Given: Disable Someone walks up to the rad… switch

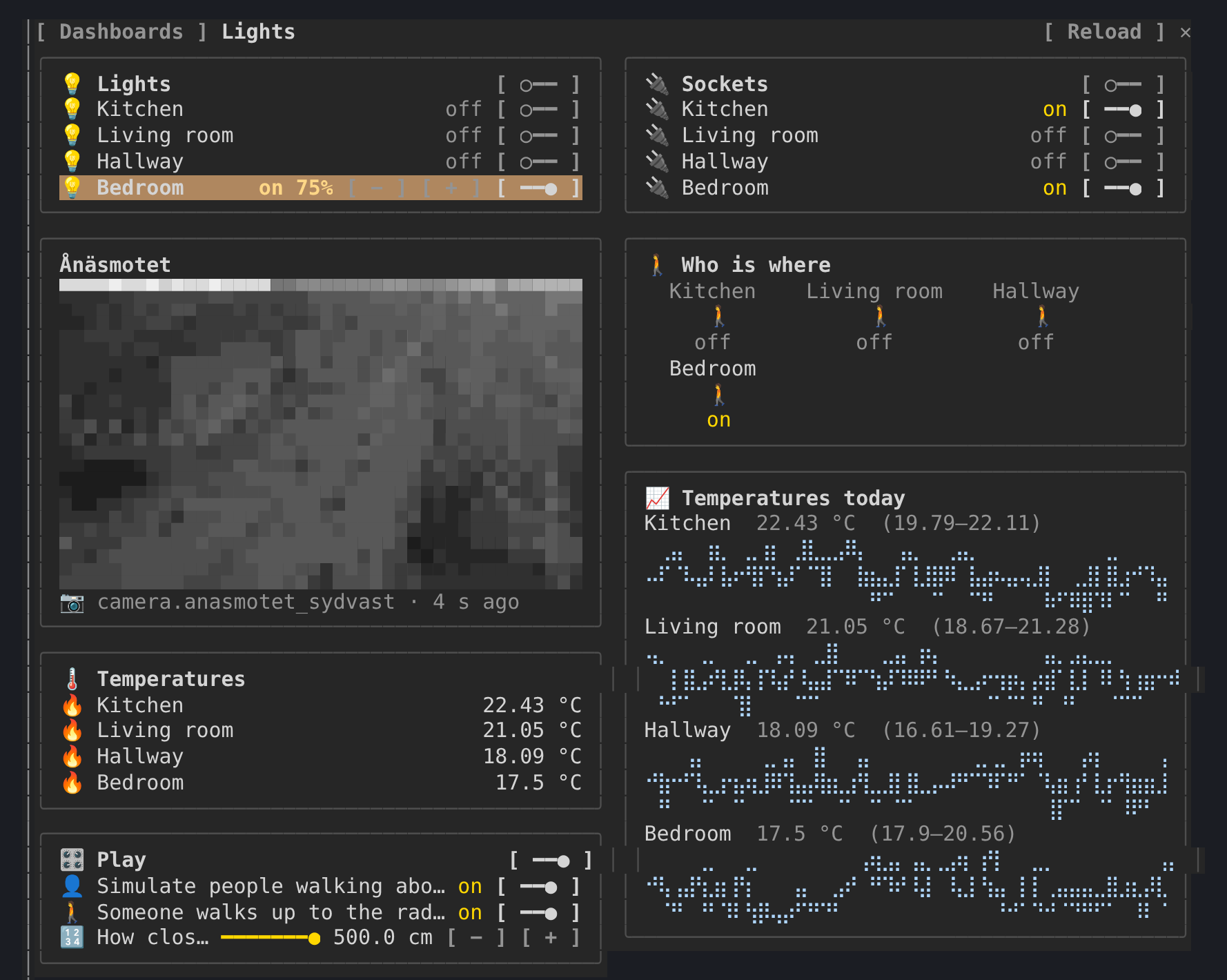Looking at the screenshot, I should click(538, 912).
